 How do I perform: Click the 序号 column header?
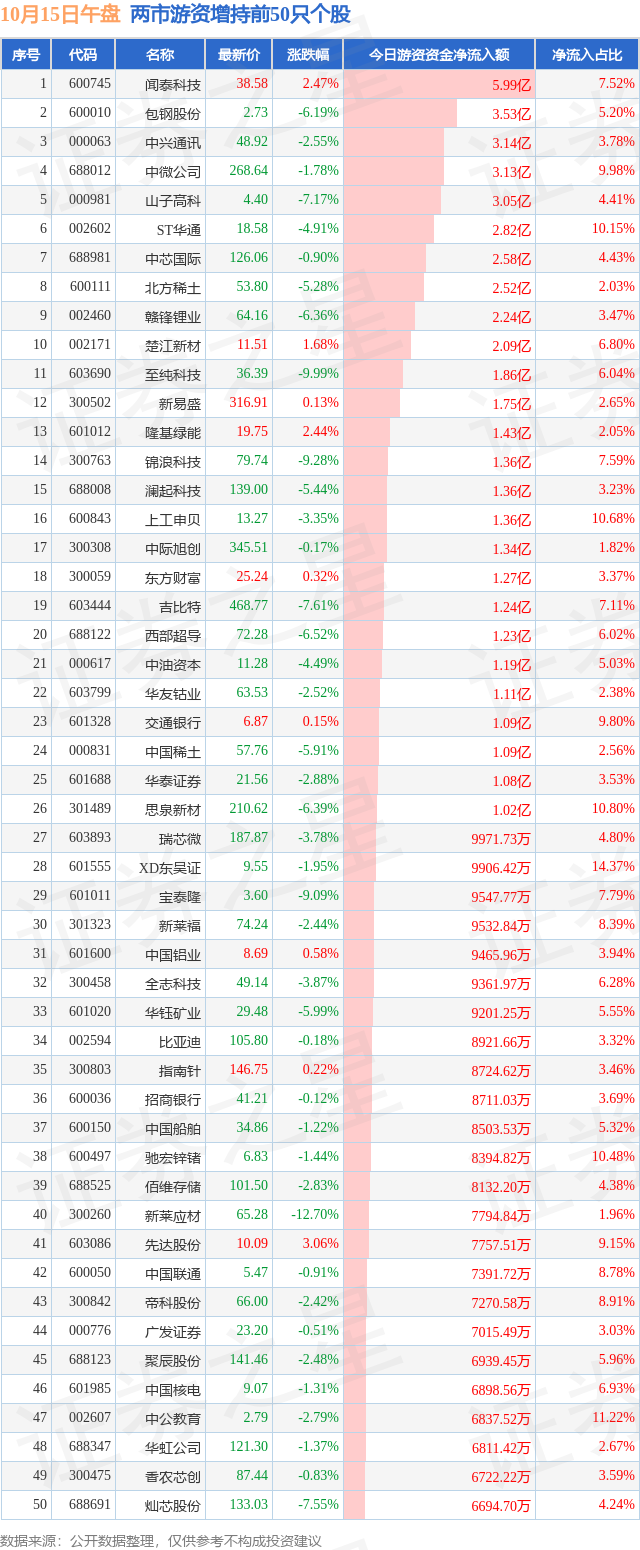(26, 55)
